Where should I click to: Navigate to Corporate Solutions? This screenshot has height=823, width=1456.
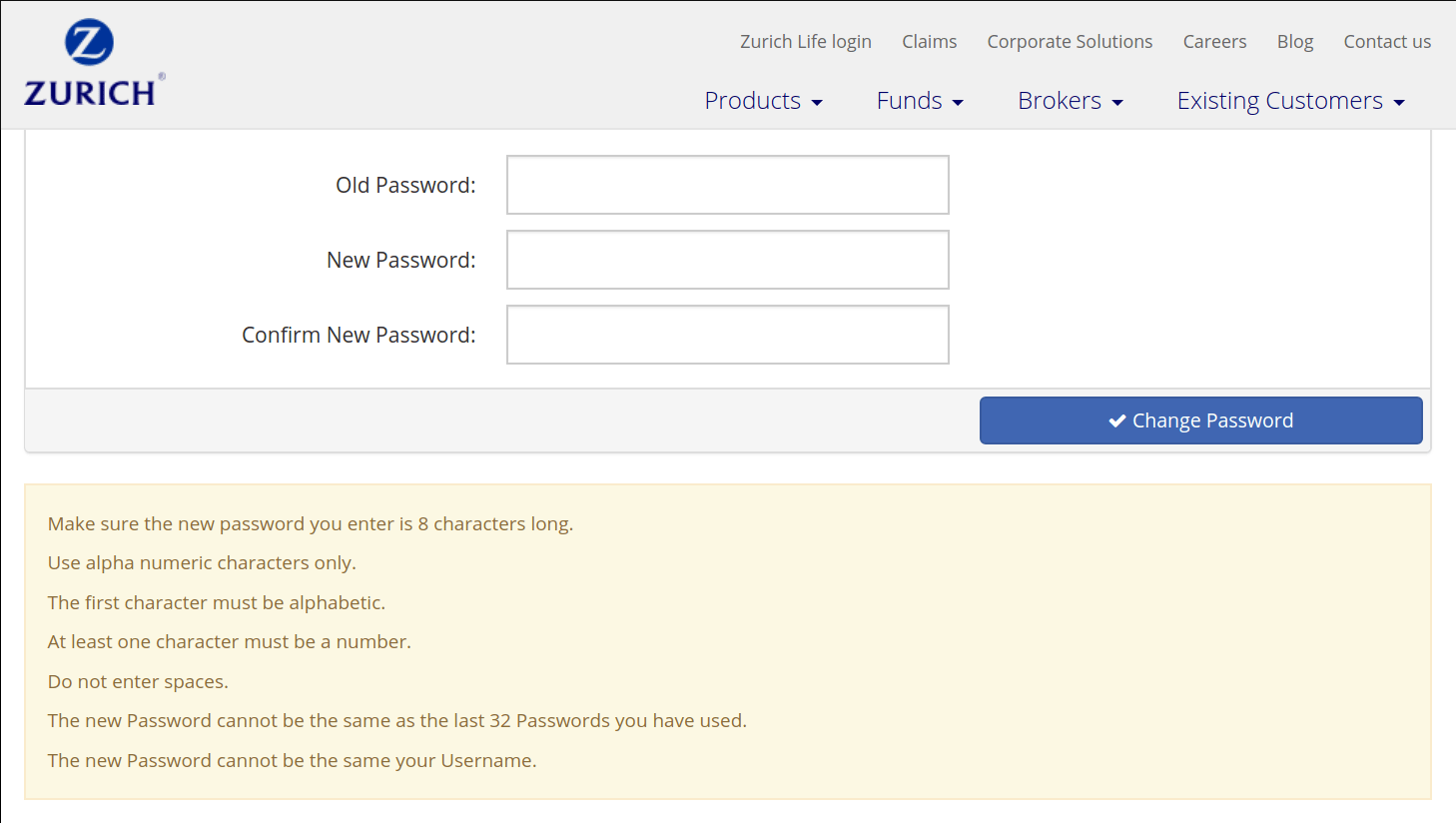pyautogui.click(x=1070, y=42)
